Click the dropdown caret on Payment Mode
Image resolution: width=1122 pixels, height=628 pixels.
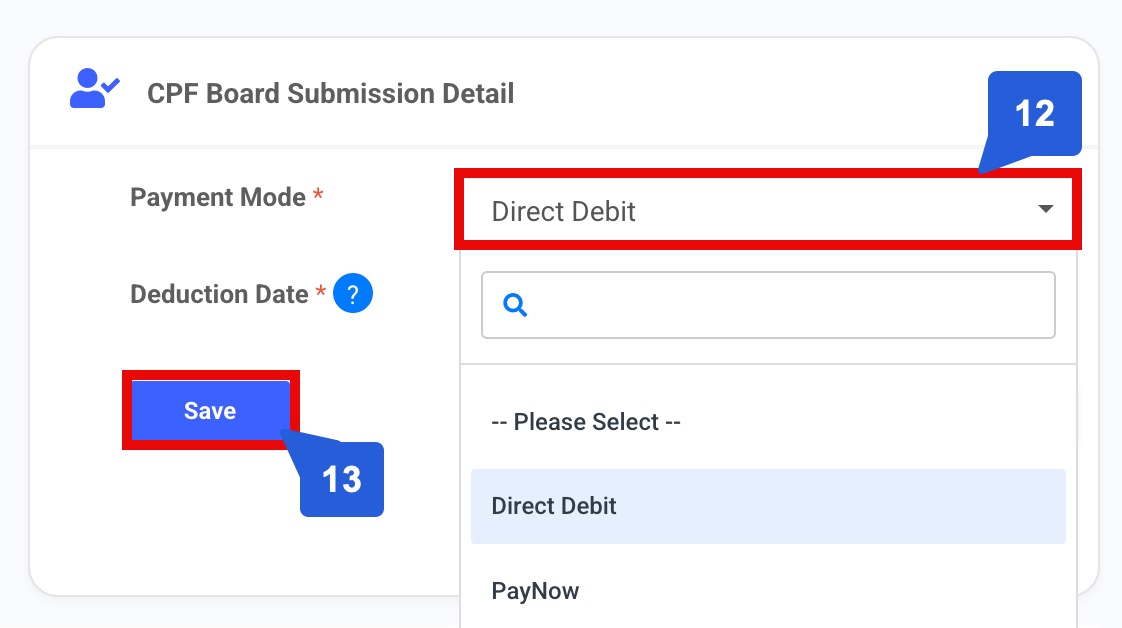1046,209
